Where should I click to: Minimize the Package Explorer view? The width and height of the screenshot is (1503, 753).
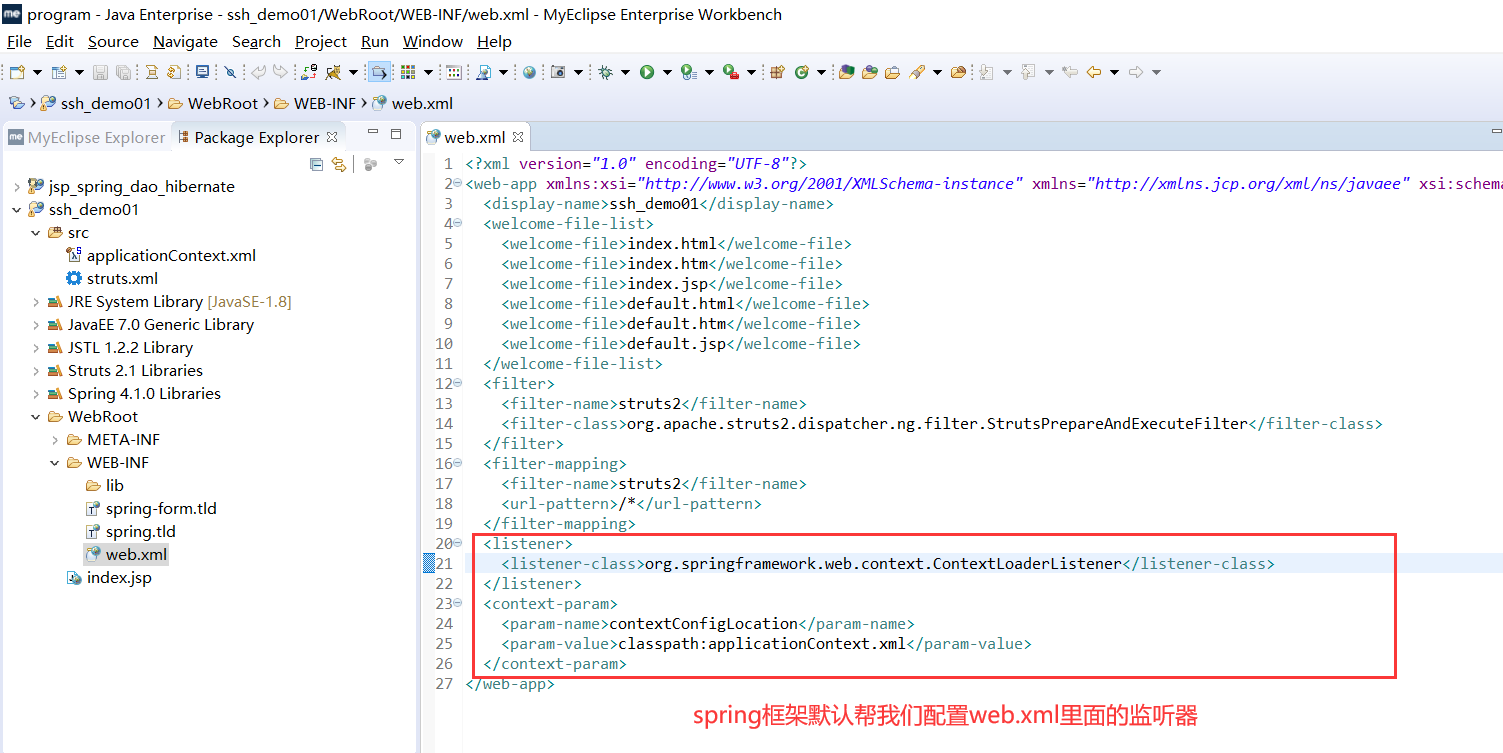(373, 131)
